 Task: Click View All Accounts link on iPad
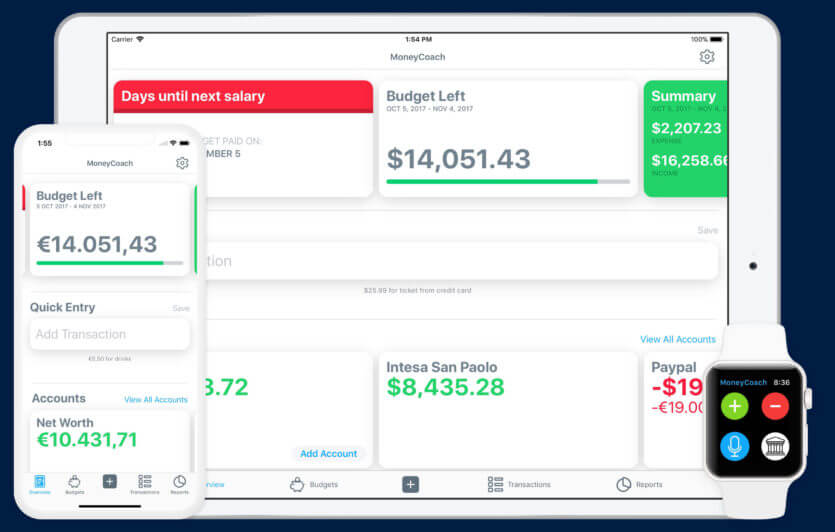677,340
